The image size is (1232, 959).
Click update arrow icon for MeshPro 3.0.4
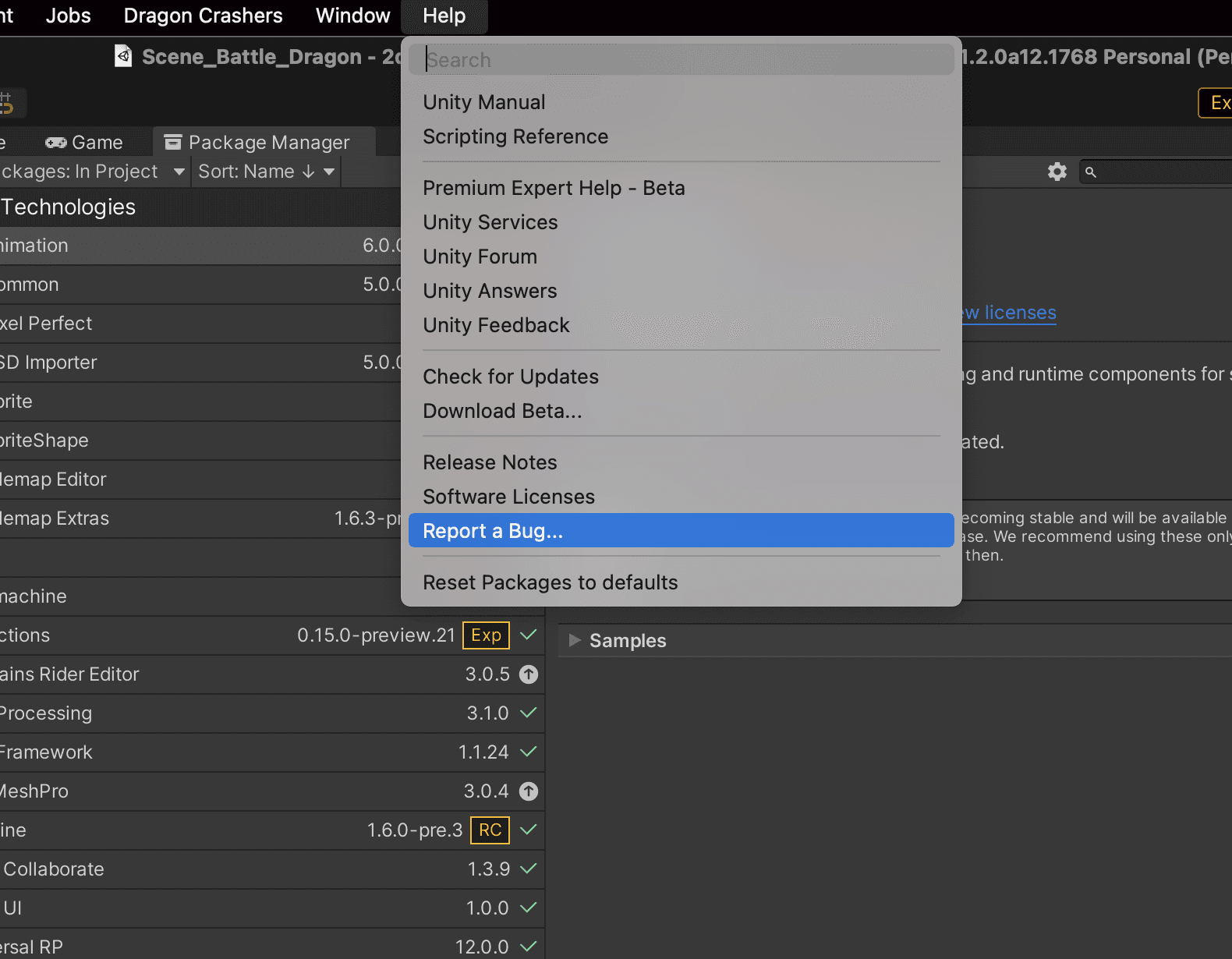529,791
